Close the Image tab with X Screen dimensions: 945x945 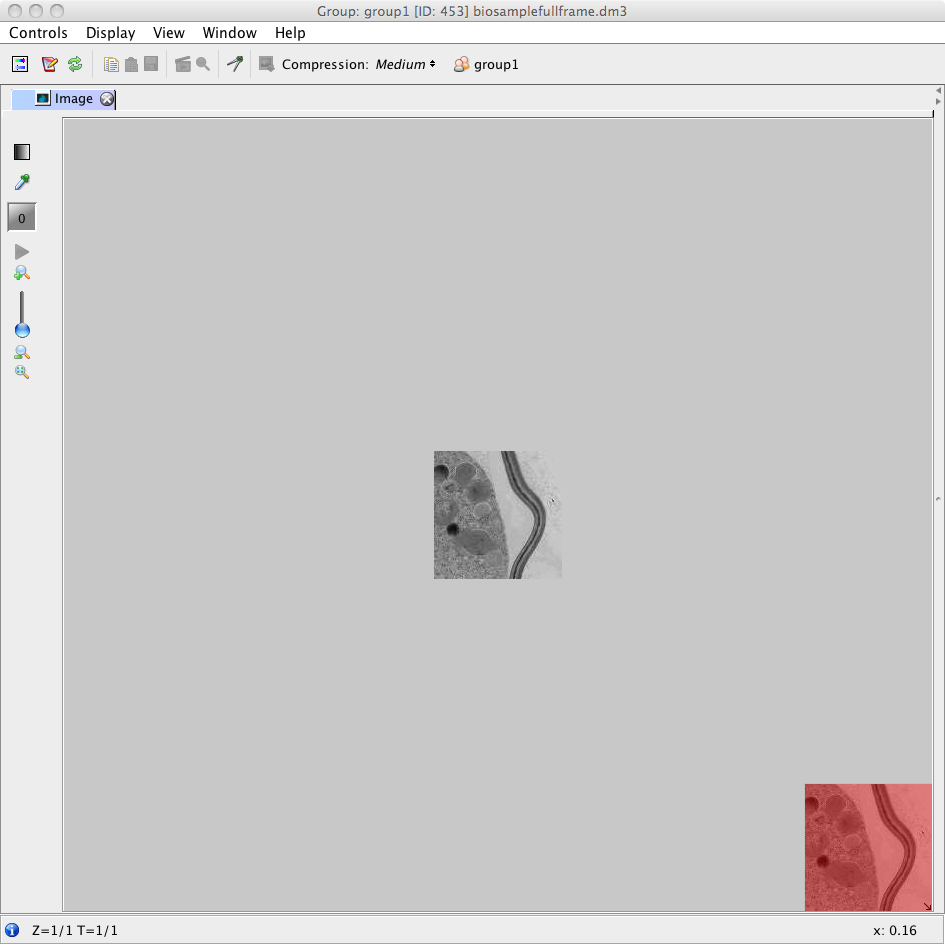click(x=107, y=99)
